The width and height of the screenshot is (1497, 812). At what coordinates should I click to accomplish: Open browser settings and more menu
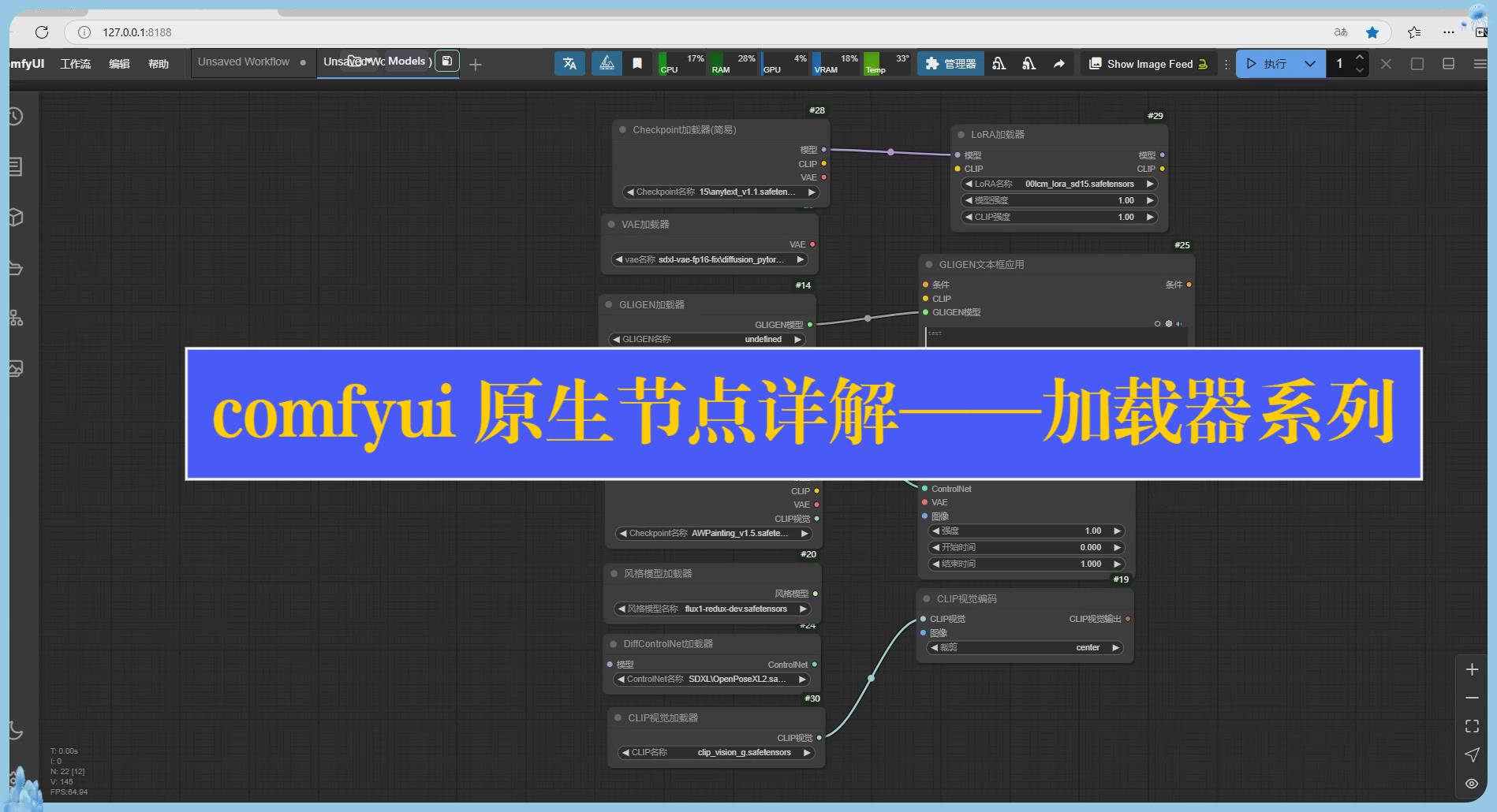click(x=1448, y=32)
